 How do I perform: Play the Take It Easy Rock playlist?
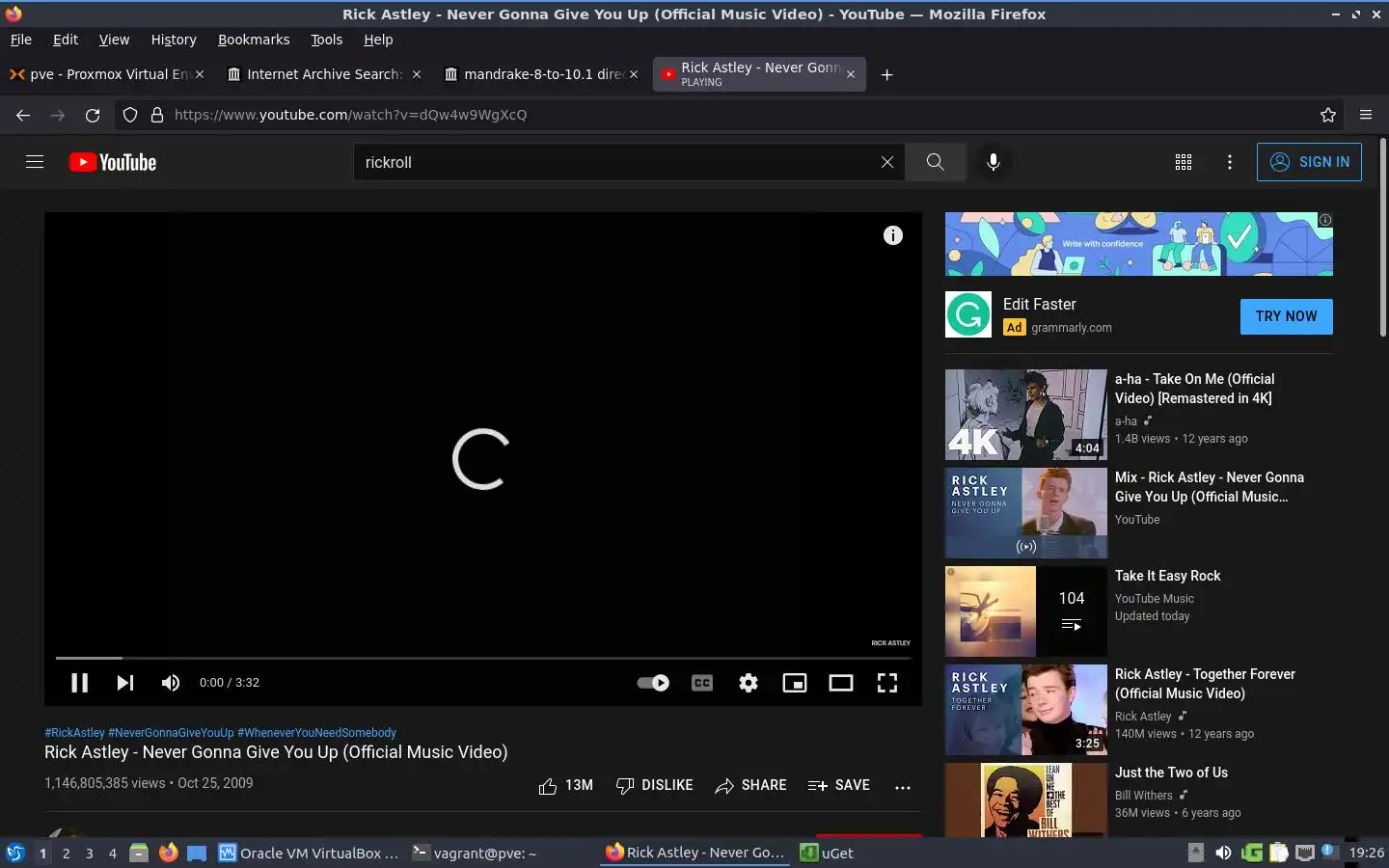coord(1026,611)
